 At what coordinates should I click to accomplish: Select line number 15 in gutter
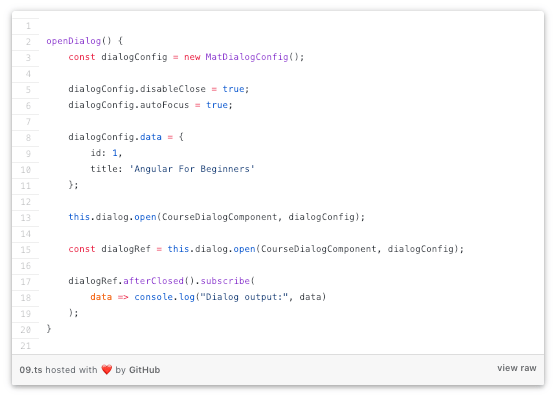point(26,250)
